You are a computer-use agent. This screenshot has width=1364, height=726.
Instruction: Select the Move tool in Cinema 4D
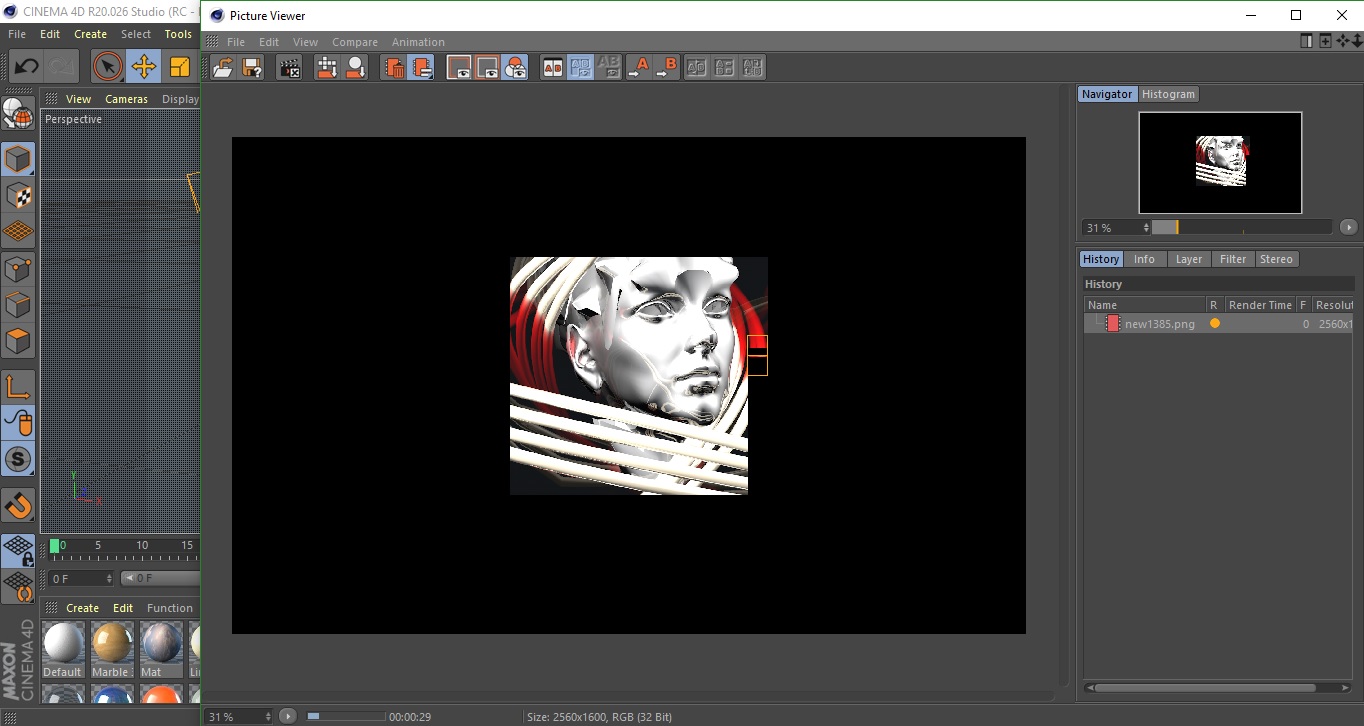tap(144, 67)
